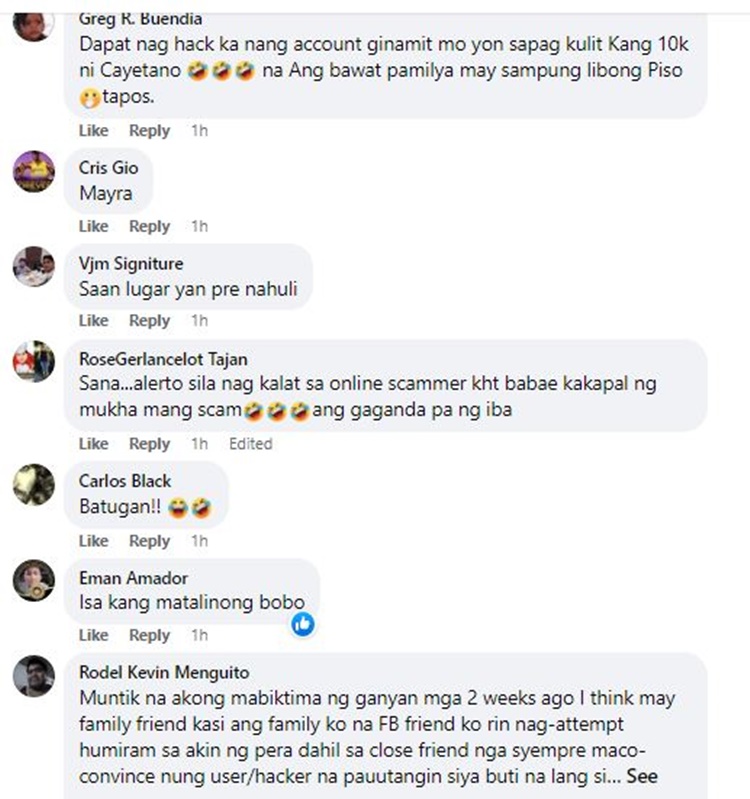The width and height of the screenshot is (750, 799).
Task: Click the thumbs-up reaction icon on Eman Amador's comment
Action: click(303, 624)
